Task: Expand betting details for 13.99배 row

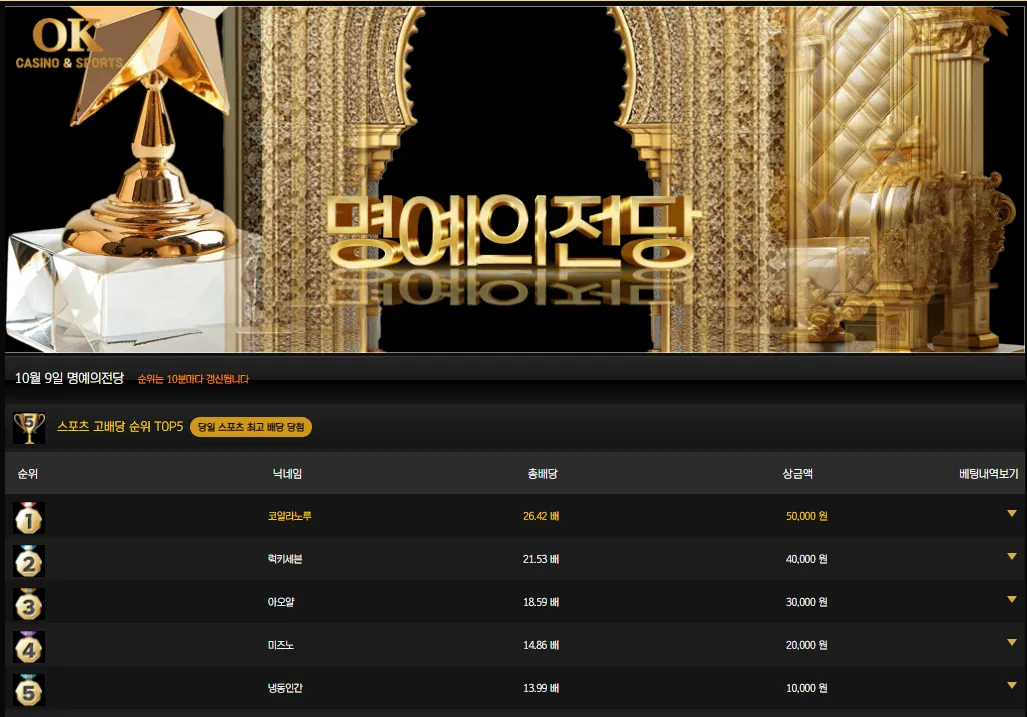Action: [1011, 686]
